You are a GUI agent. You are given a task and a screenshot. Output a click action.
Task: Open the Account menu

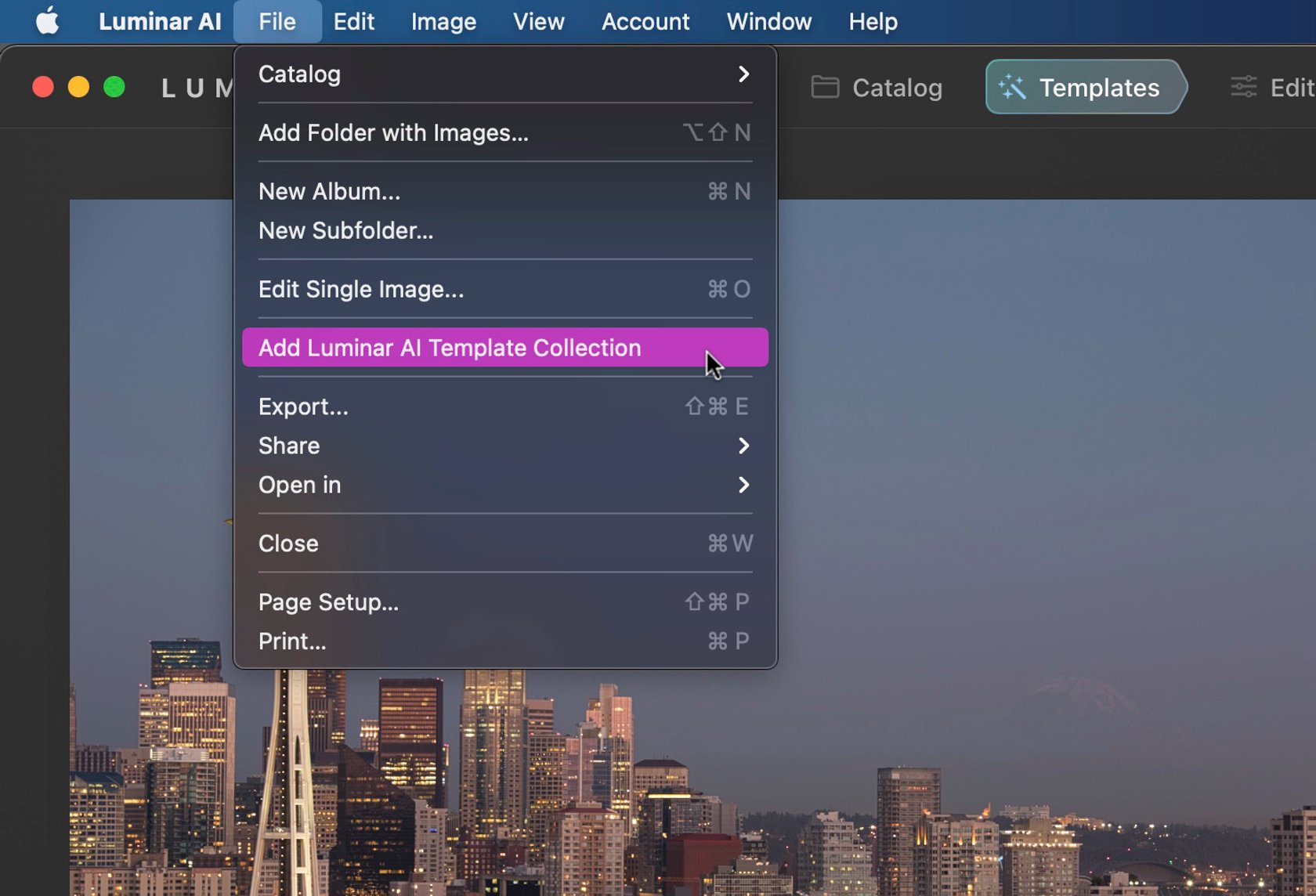coord(645,21)
